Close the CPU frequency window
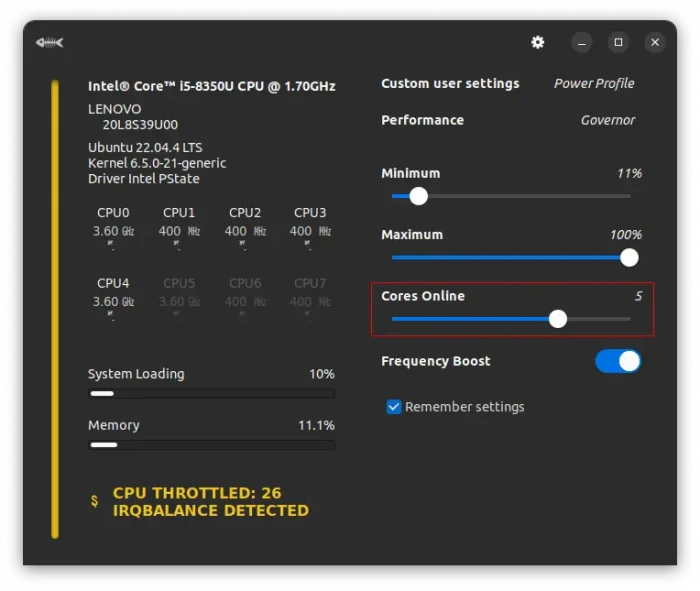 [655, 42]
